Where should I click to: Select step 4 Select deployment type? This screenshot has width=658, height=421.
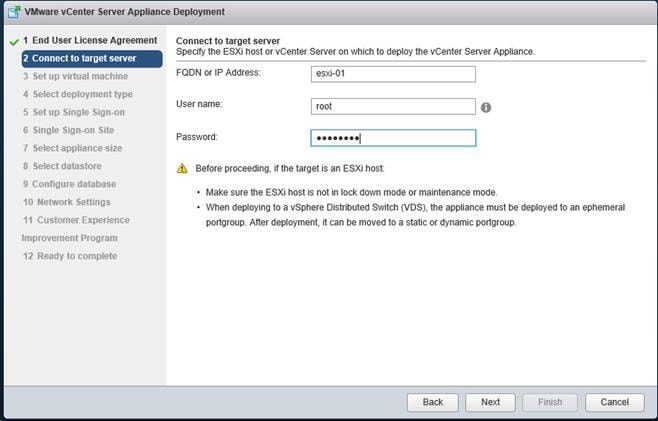pos(78,94)
